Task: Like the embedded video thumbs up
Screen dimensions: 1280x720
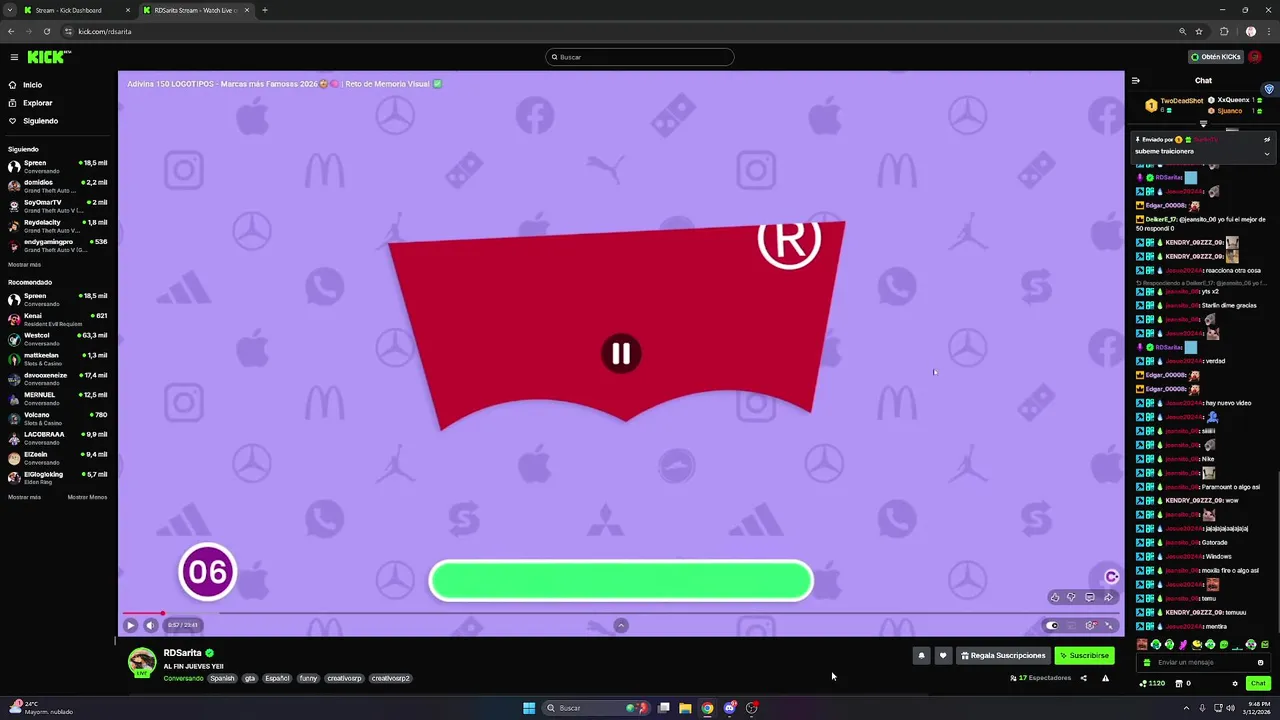Action: click(1054, 597)
